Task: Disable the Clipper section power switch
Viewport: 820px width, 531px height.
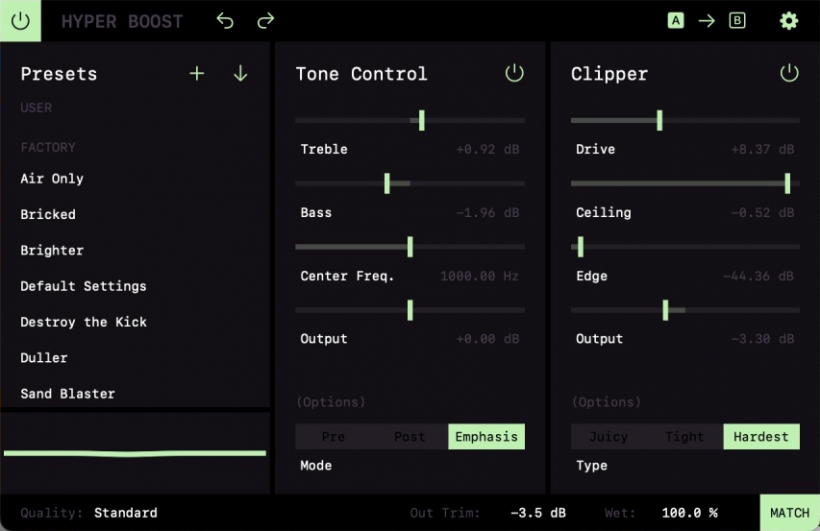Action: 789,73
